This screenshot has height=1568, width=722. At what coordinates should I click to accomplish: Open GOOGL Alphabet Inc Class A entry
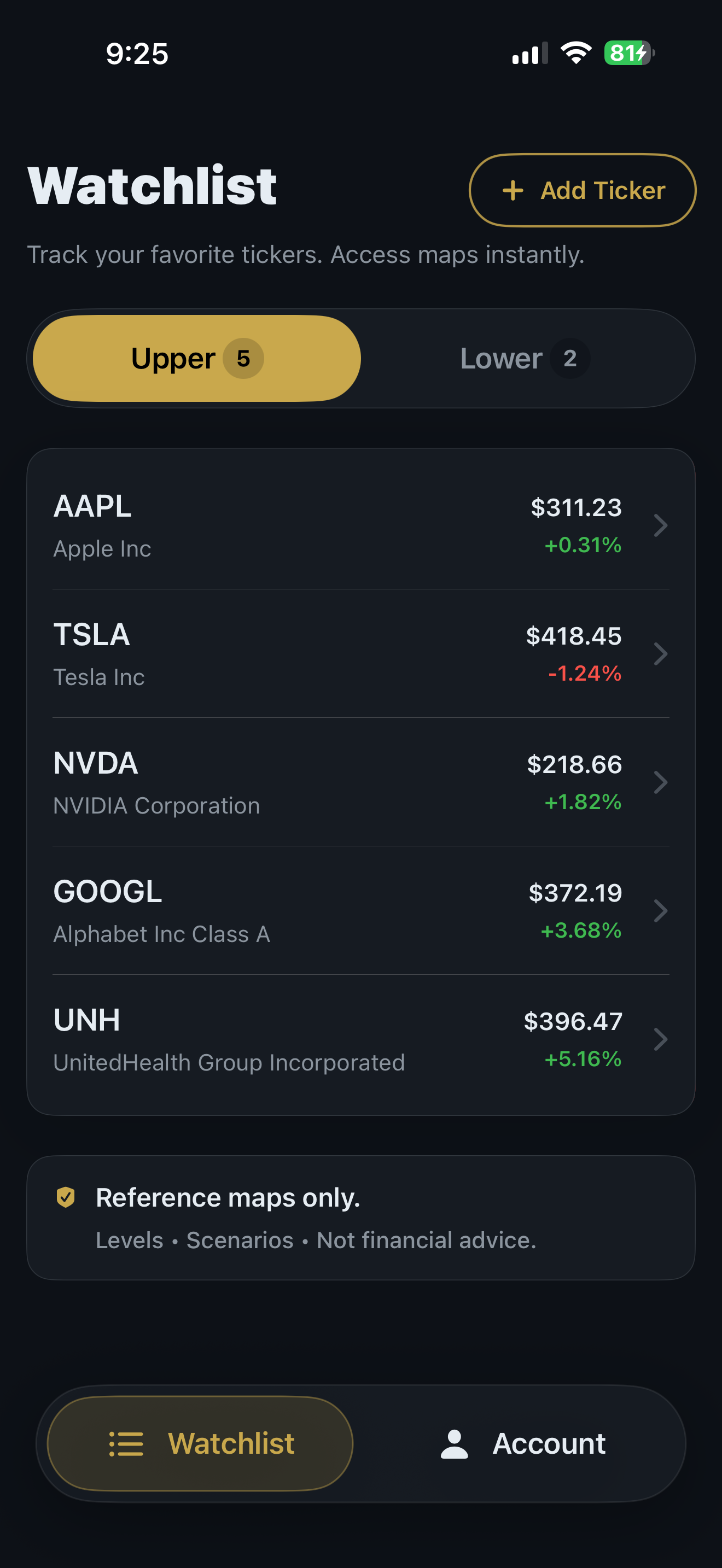click(361, 911)
